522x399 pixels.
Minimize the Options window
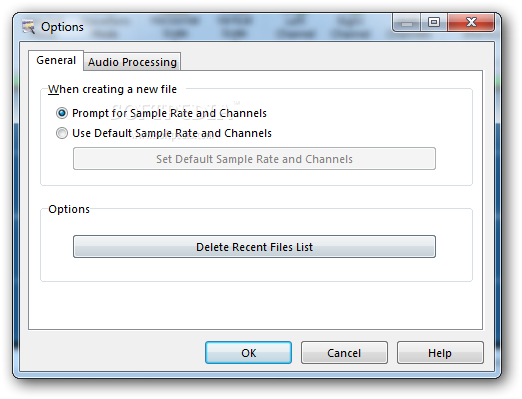pos(407,22)
